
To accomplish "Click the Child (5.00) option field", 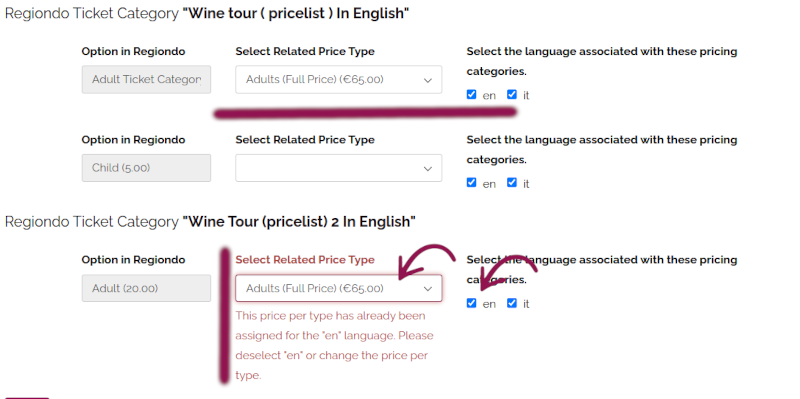I will coord(146,168).
